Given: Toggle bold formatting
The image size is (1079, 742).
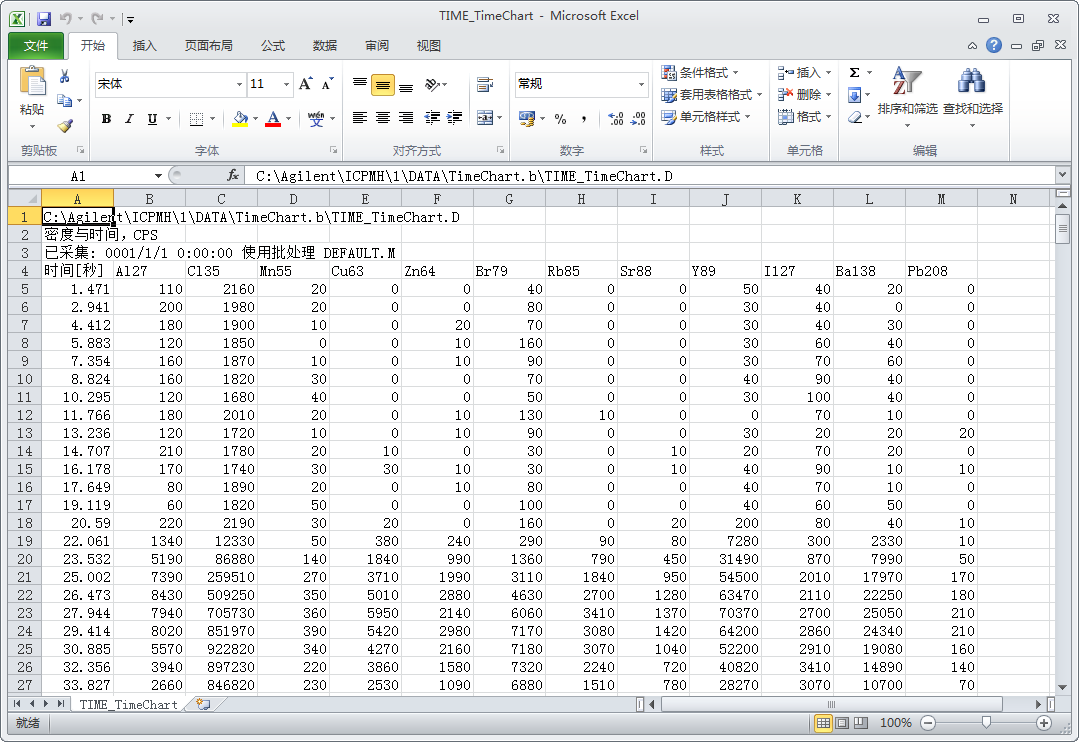Looking at the screenshot, I should (x=106, y=118).
